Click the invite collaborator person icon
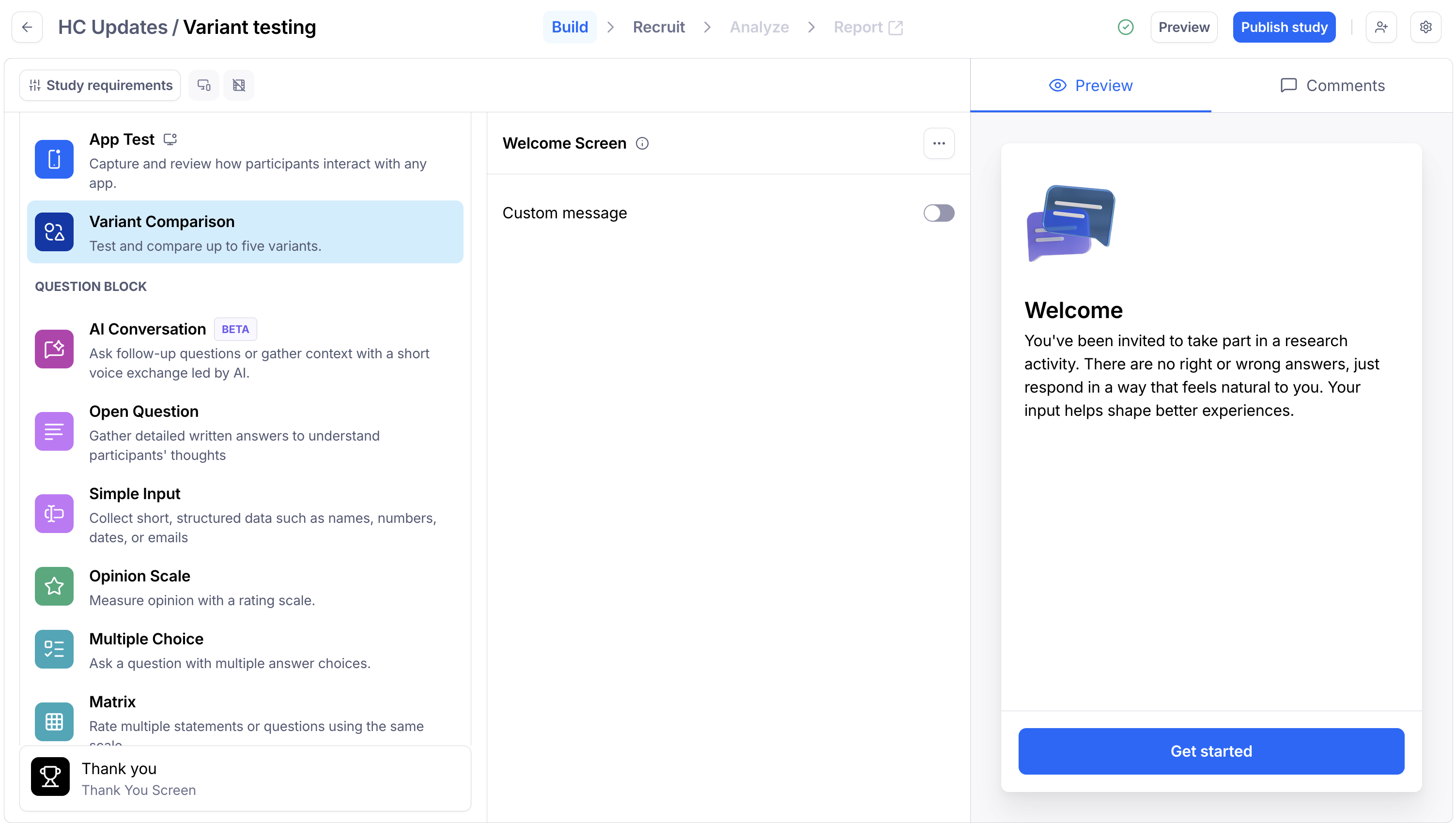 click(1381, 27)
